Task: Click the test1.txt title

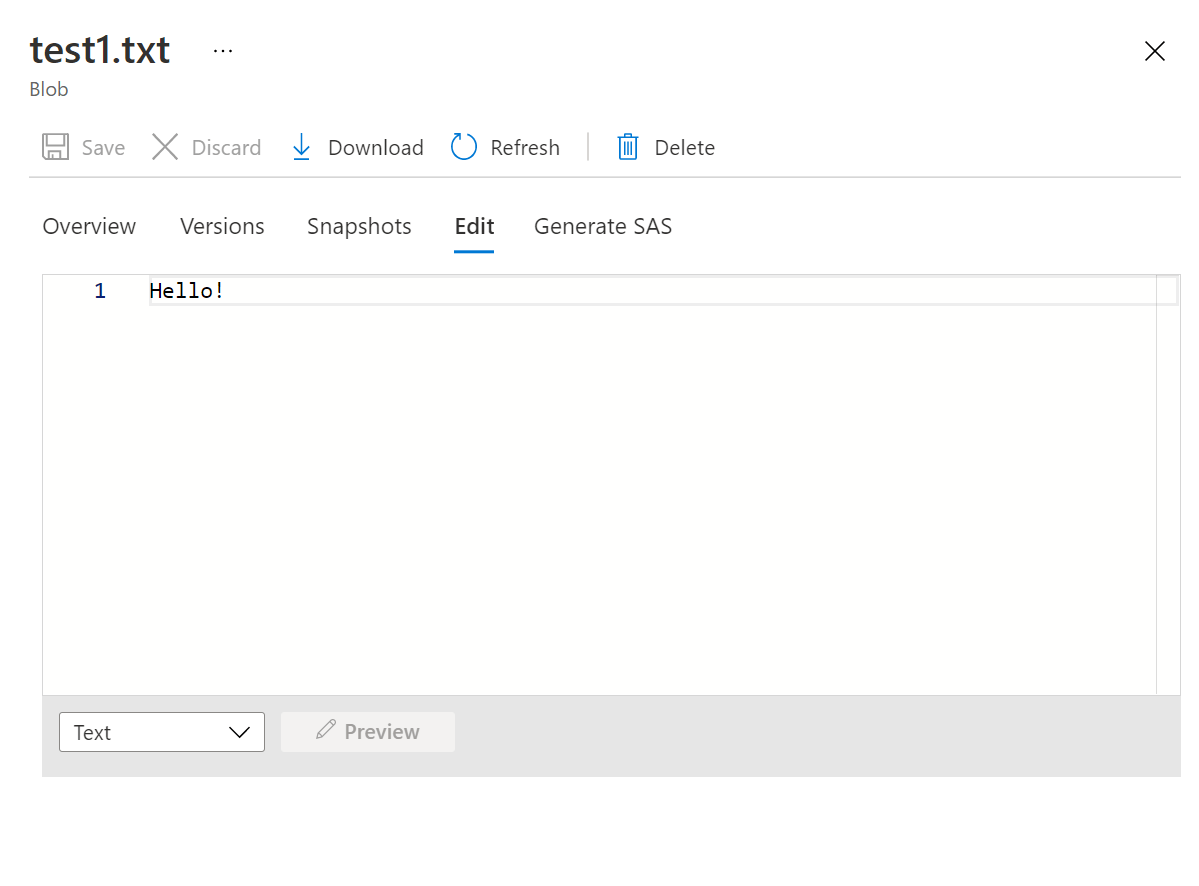Action: pyautogui.click(x=100, y=50)
